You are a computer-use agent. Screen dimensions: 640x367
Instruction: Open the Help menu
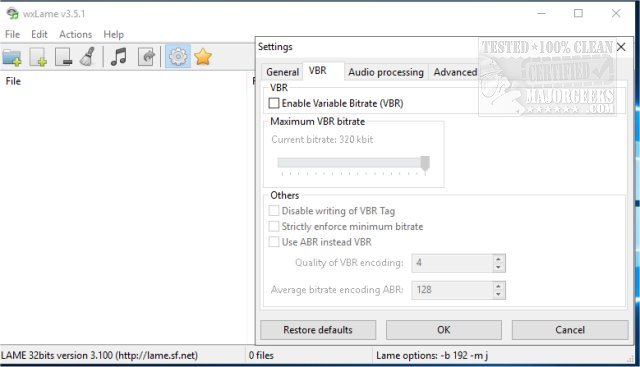click(x=113, y=34)
